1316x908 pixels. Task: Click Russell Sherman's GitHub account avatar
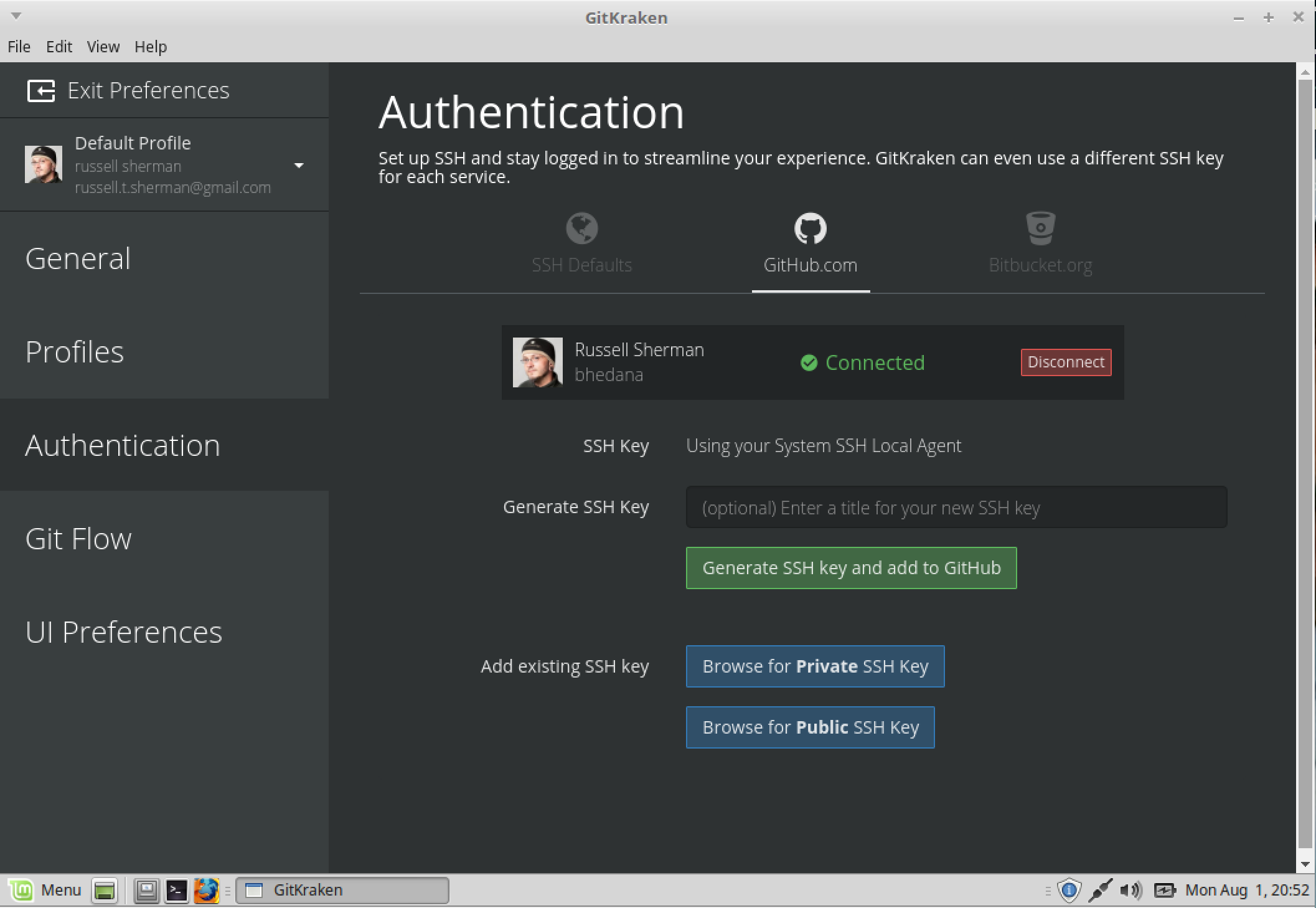coord(537,362)
